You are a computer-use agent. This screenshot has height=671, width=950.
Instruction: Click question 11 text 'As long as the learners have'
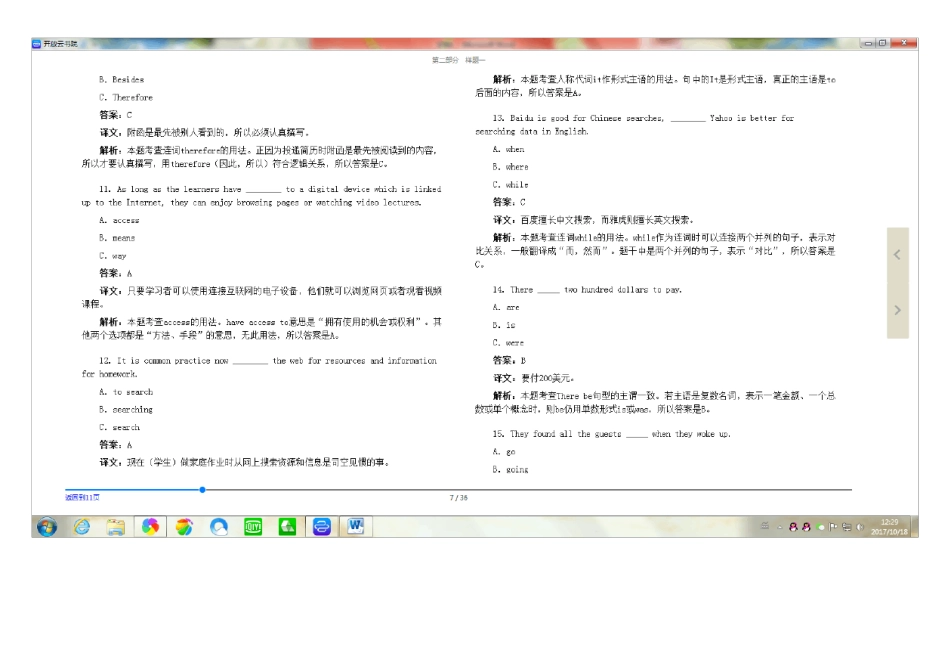point(179,189)
